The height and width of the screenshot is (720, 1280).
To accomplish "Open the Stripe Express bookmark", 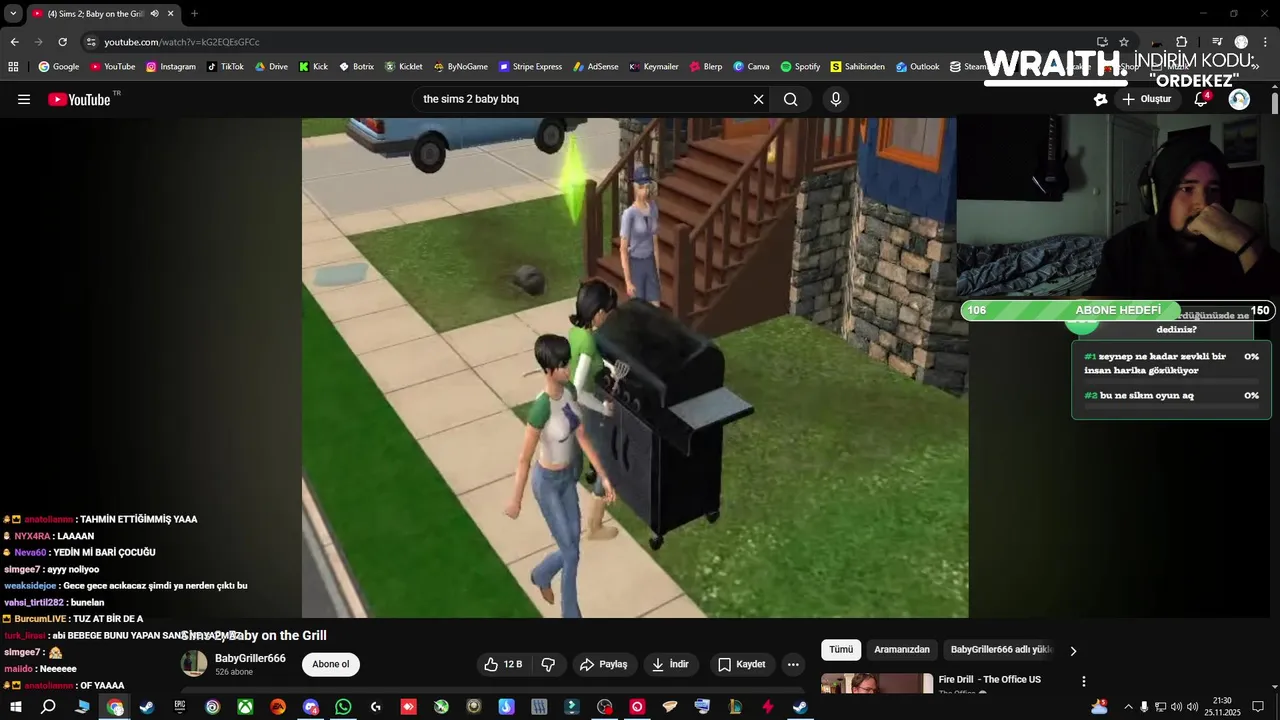I will point(530,67).
